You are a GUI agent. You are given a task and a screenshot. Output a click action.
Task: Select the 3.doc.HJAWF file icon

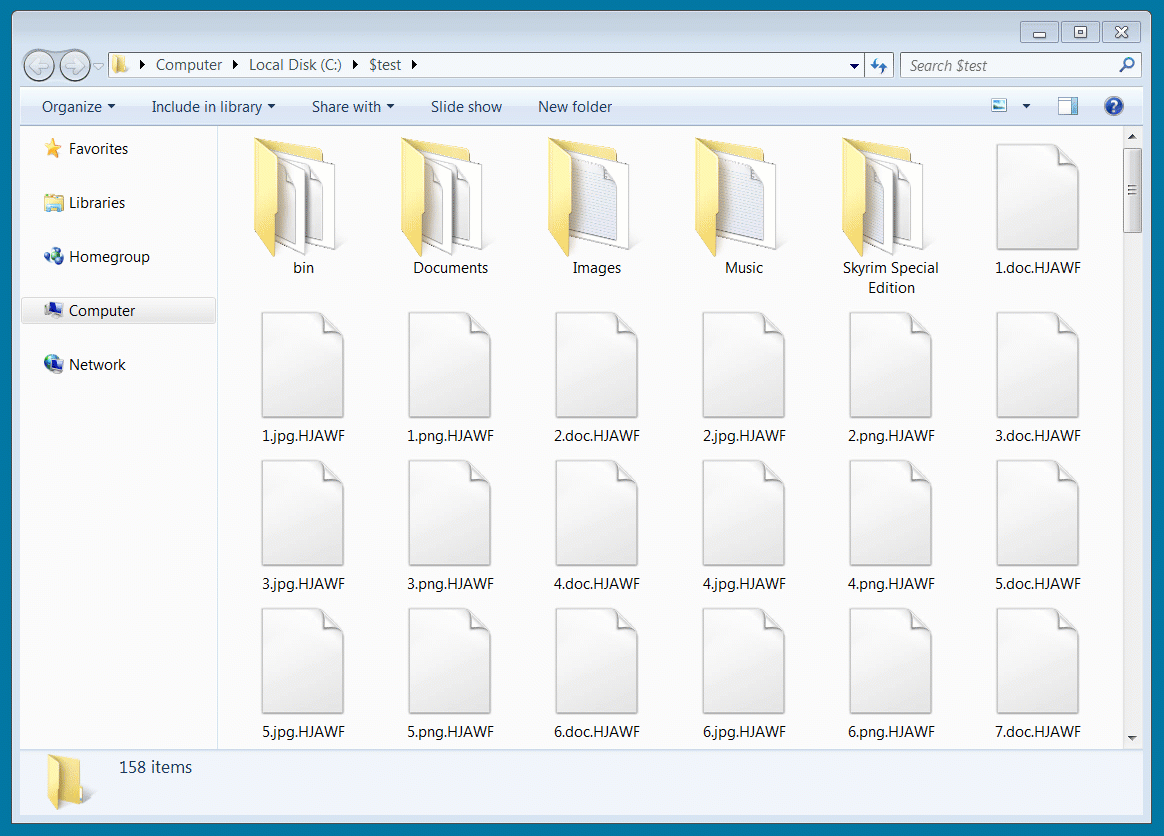(1037, 365)
